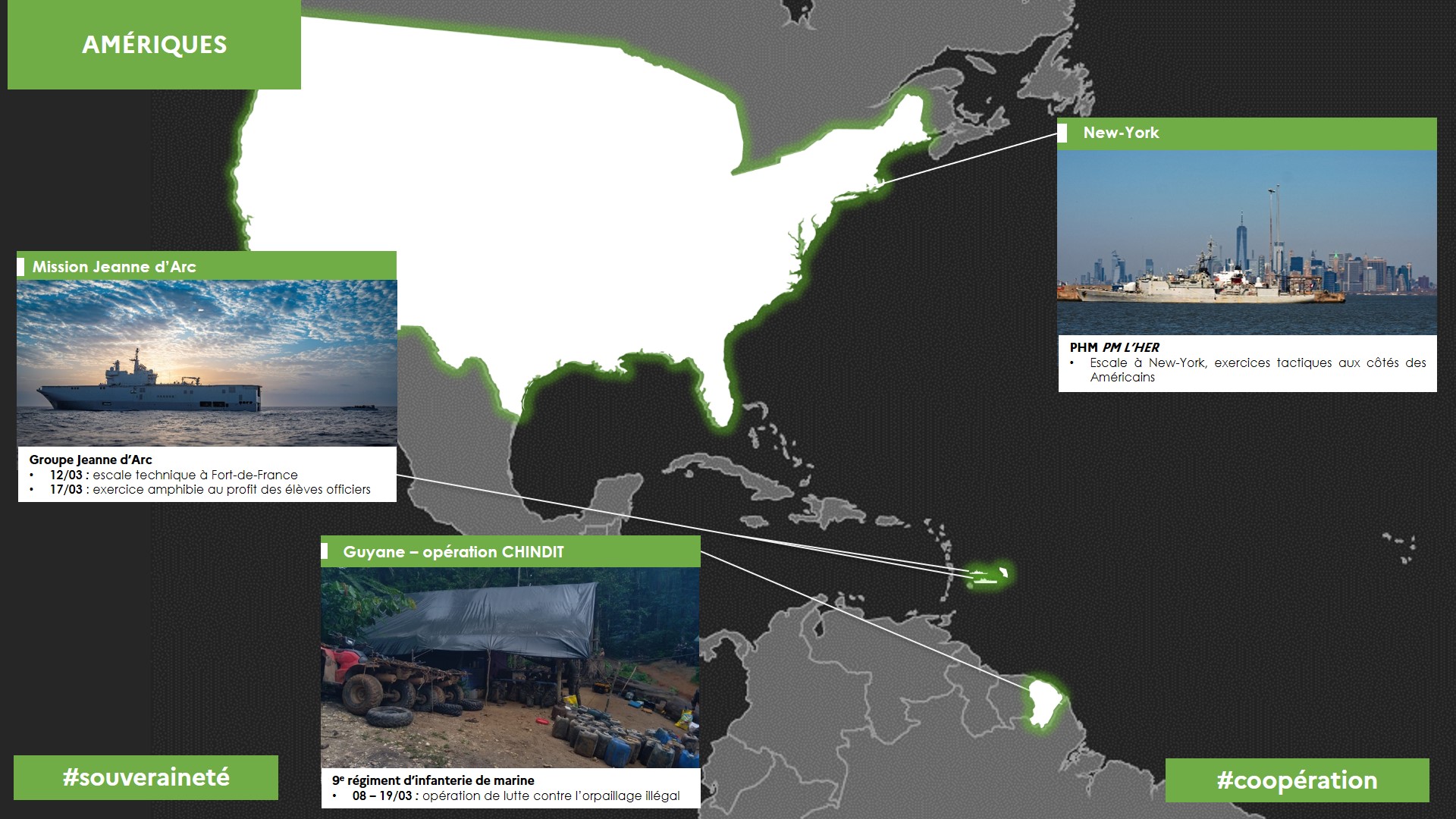Click '9e régiment d'infanterie de marine' heading
Viewport: 1456px width, 819px height.
(433, 780)
